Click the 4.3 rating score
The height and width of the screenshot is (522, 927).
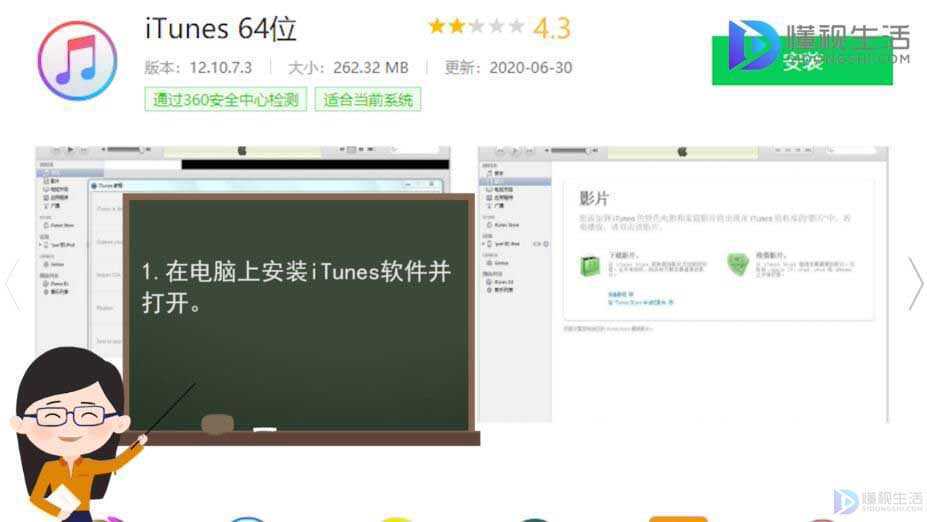552,28
